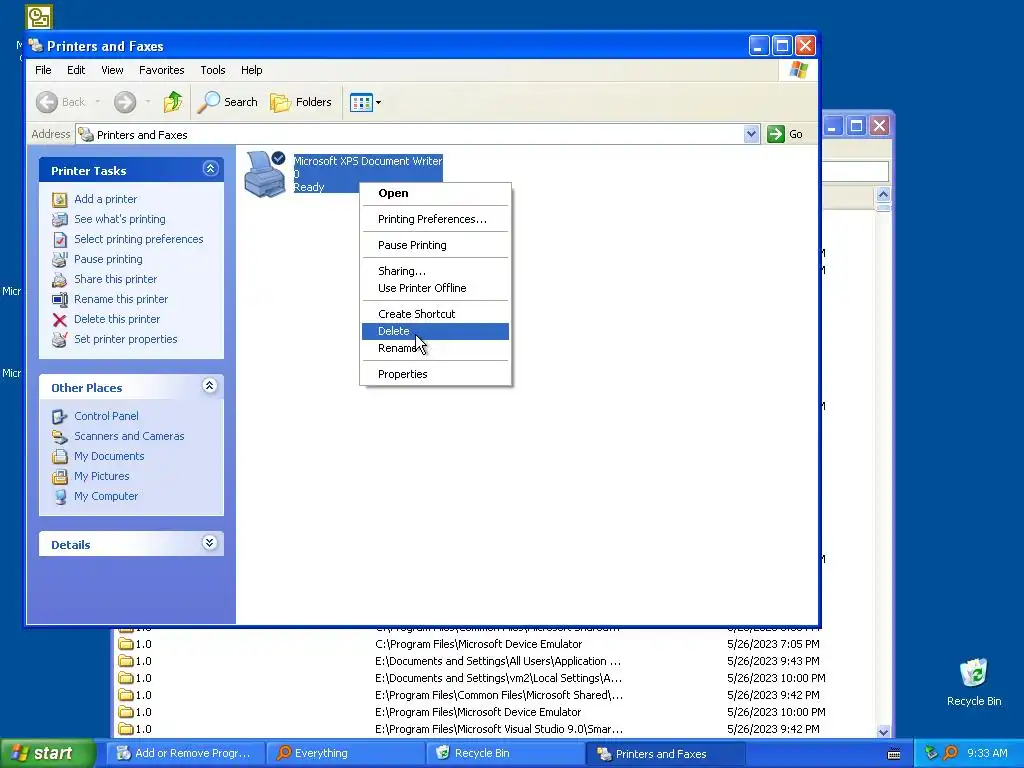
Task: Open the Help menu
Action: click(251, 70)
